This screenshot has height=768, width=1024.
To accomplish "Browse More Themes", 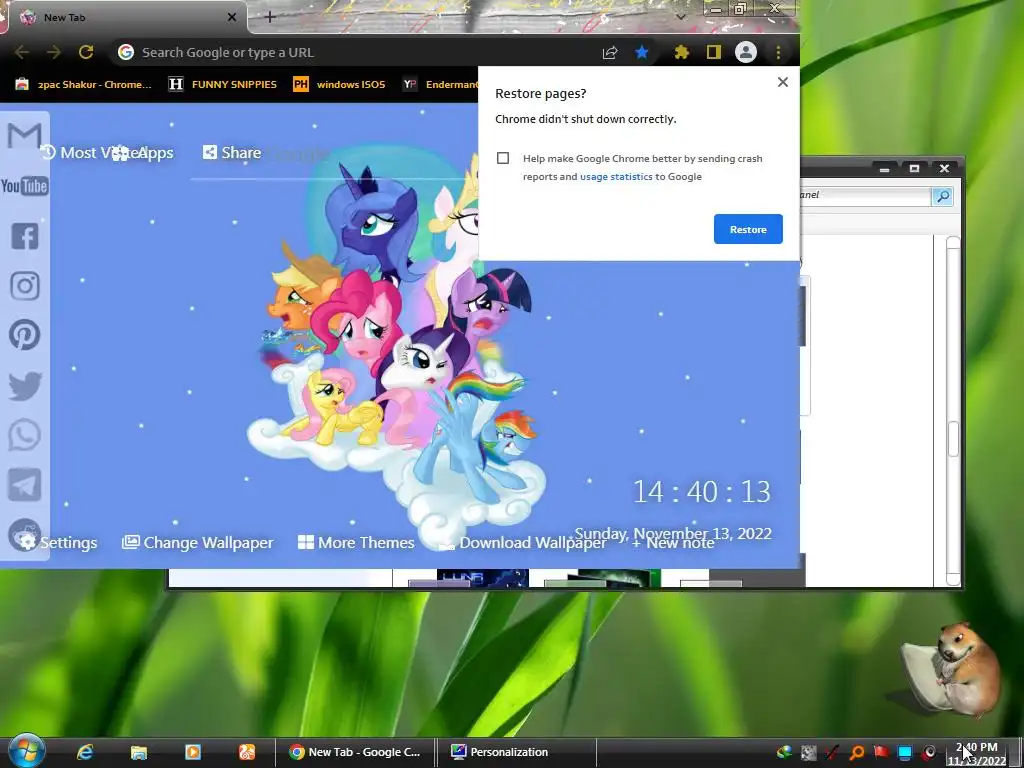I will 356,543.
